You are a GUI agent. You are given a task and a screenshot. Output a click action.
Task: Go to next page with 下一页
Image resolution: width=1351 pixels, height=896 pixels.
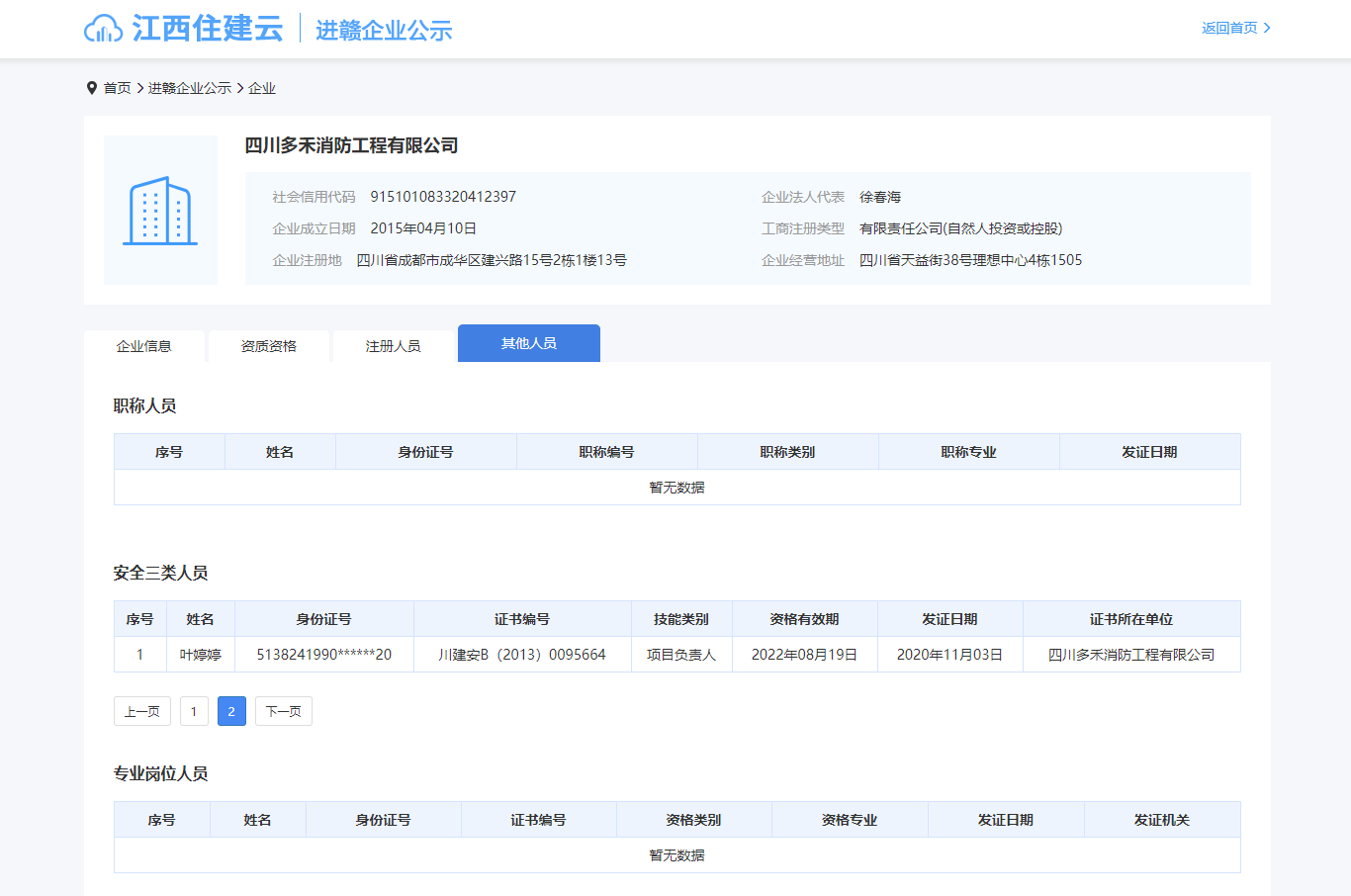[284, 711]
